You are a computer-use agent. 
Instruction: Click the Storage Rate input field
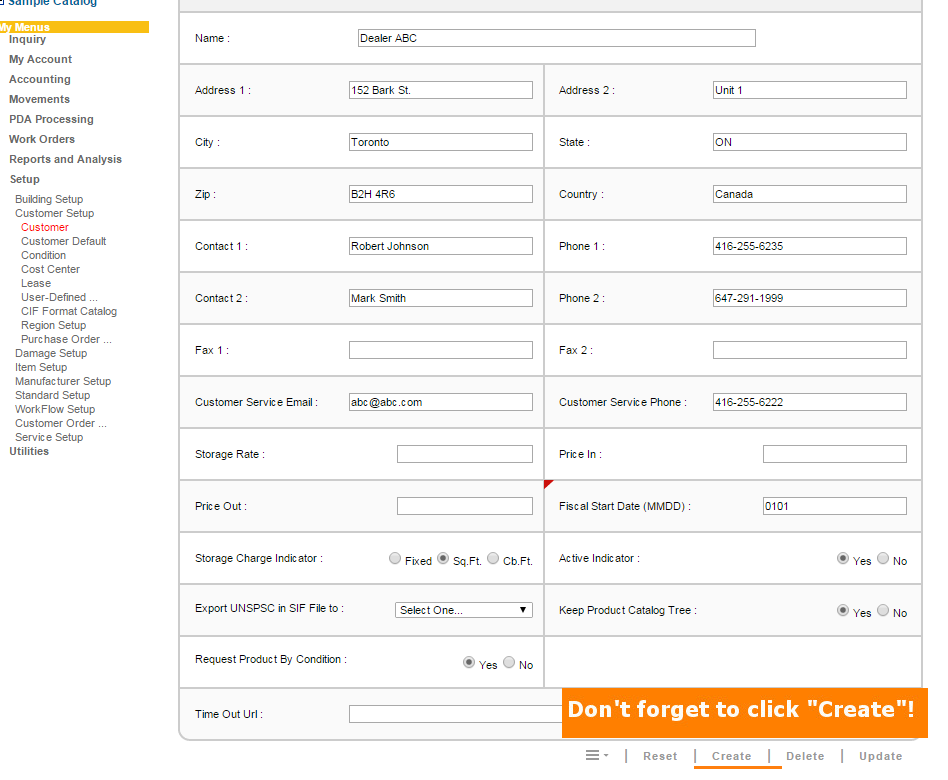pos(464,454)
